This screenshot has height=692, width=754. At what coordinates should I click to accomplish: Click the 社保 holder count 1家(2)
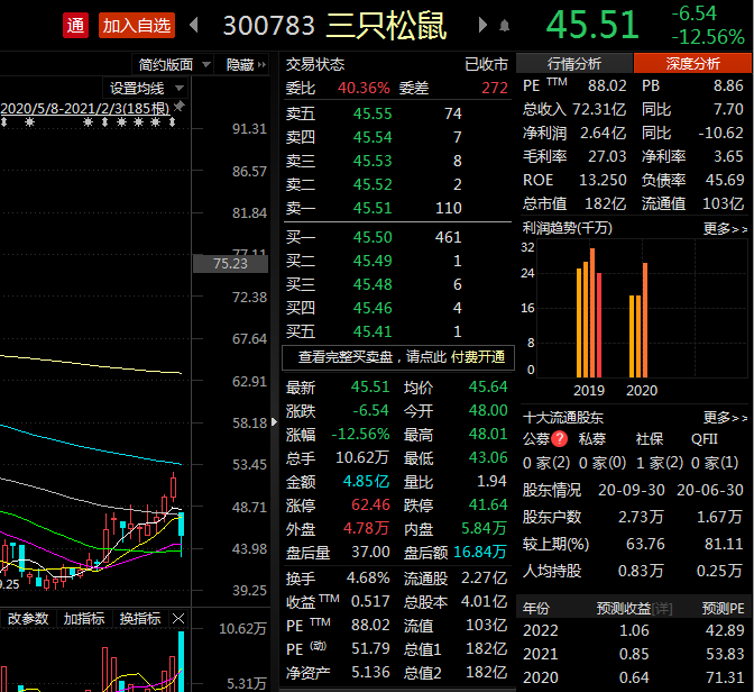pos(659,463)
